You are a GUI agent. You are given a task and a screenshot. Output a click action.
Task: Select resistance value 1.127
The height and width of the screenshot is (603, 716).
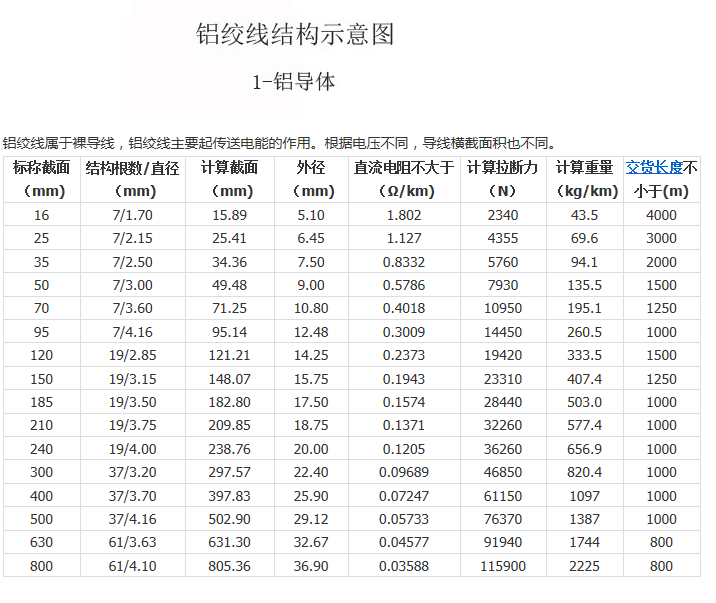pyautogui.click(x=404, y=238)
